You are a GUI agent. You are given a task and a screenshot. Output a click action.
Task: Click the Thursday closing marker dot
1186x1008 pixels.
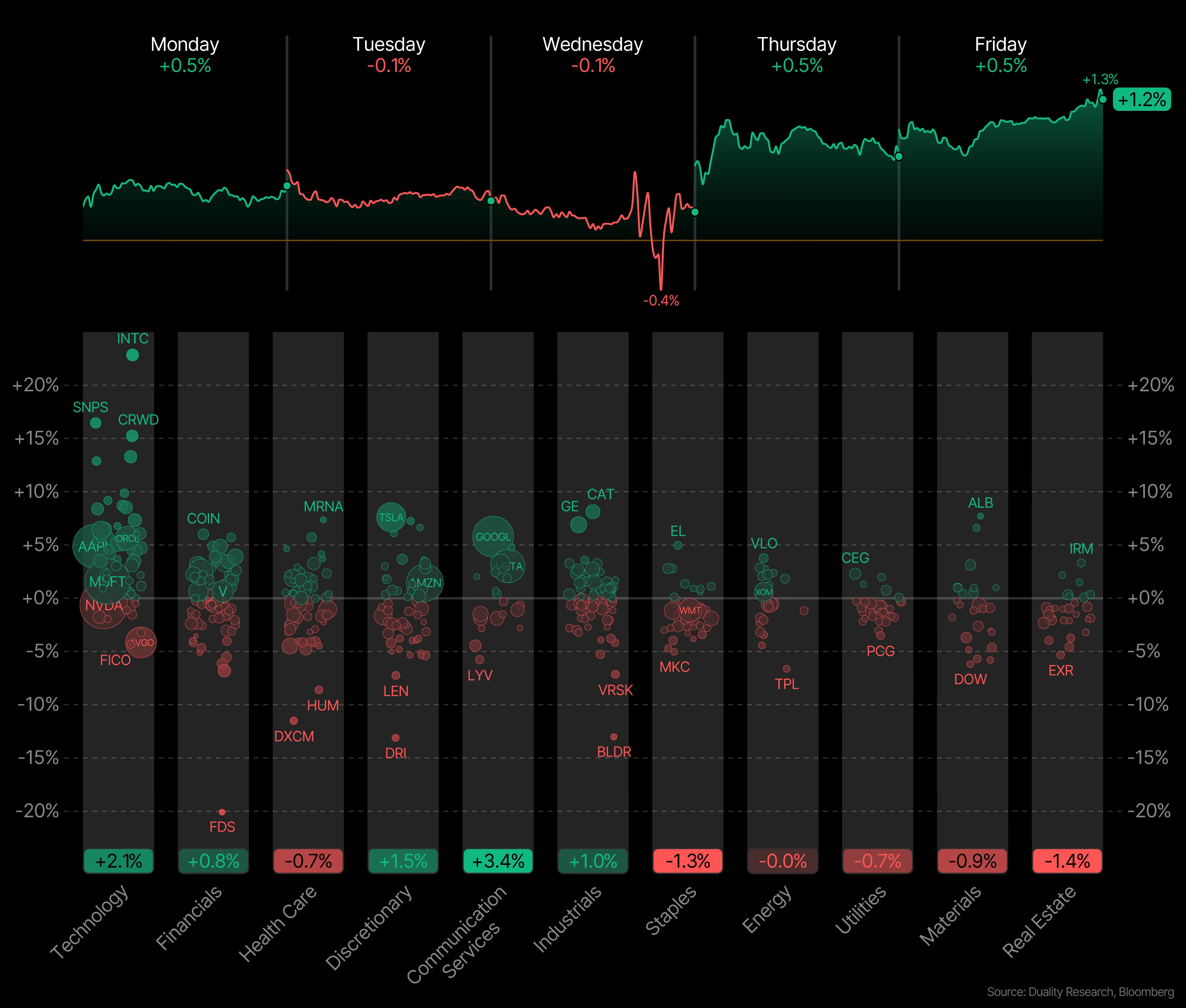tap(898, 157)
